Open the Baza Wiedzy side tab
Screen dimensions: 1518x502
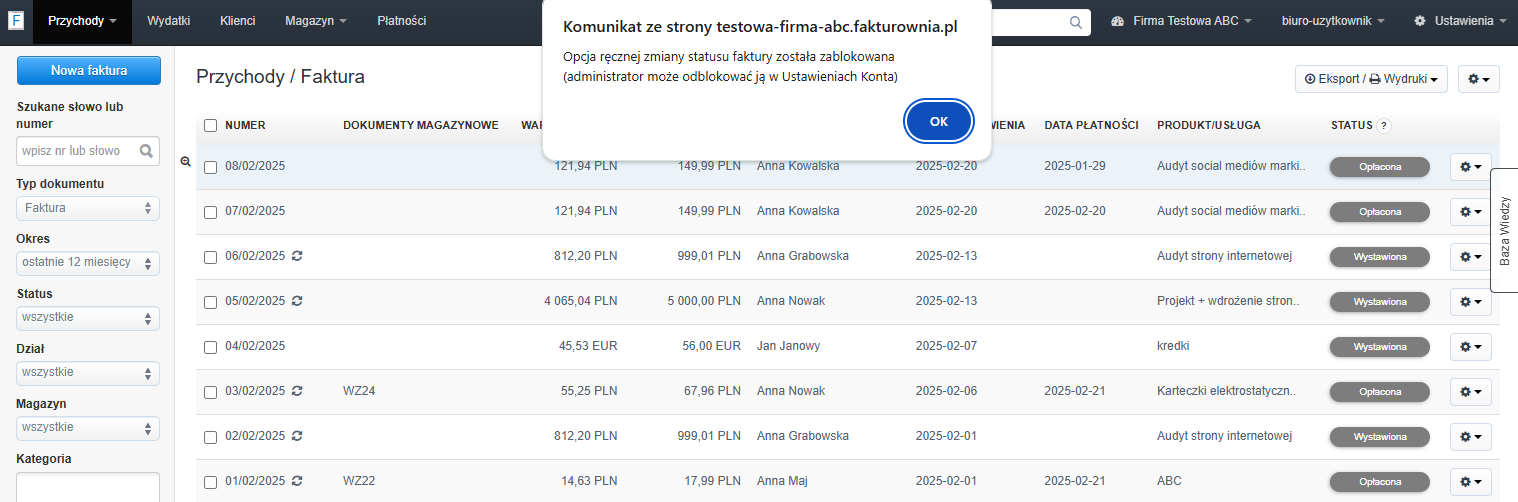(1504, 231)
